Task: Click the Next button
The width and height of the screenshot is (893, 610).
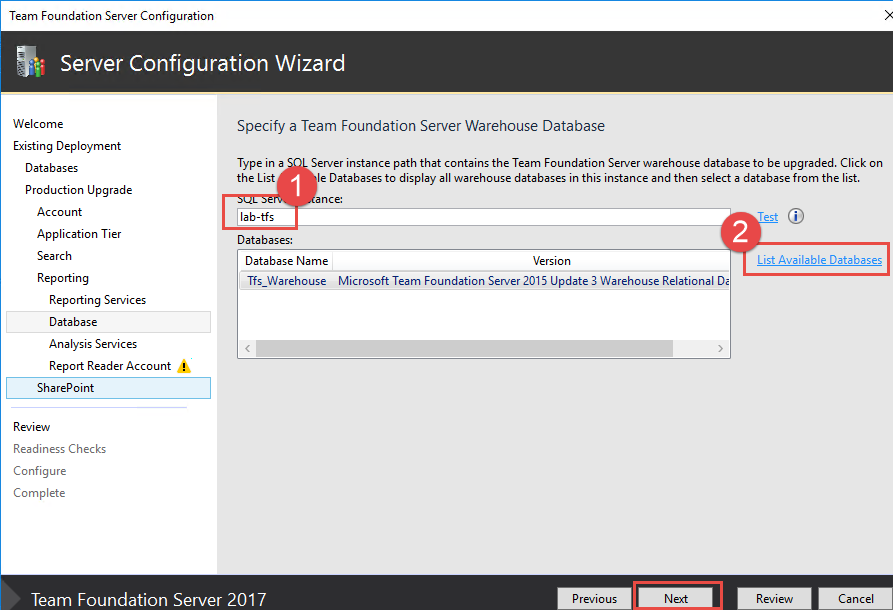Action: 675,599
